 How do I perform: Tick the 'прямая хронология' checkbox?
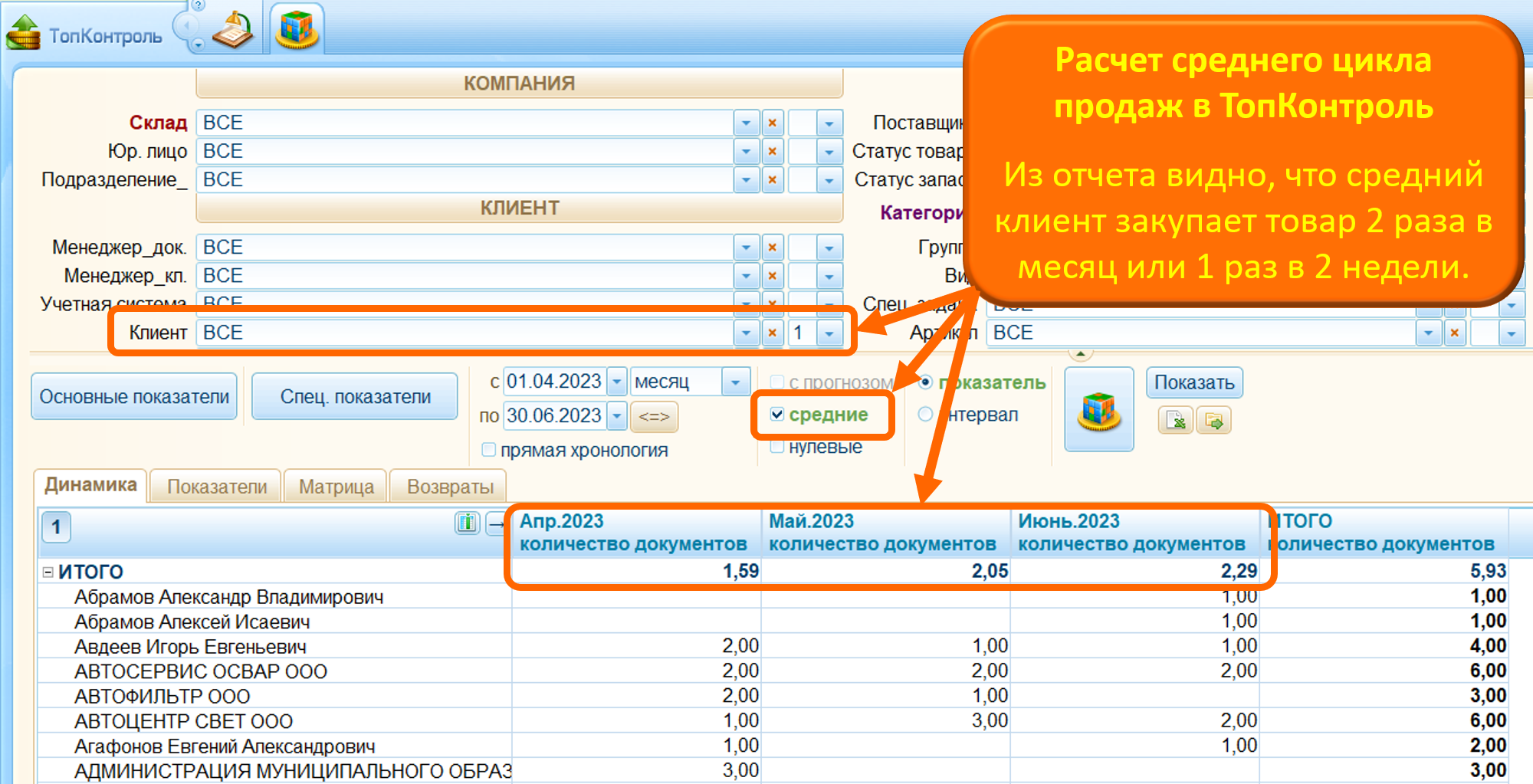pos(488,450)
